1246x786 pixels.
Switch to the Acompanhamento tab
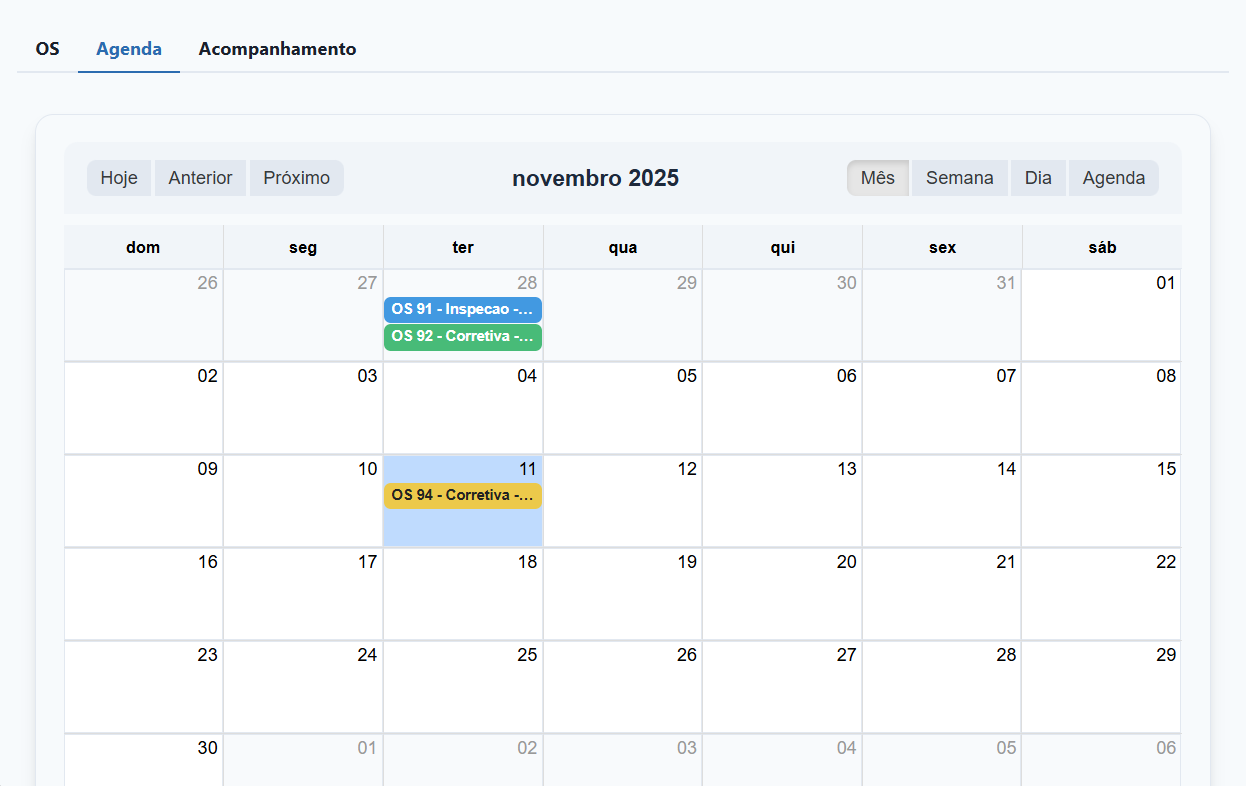coord(277,49)
